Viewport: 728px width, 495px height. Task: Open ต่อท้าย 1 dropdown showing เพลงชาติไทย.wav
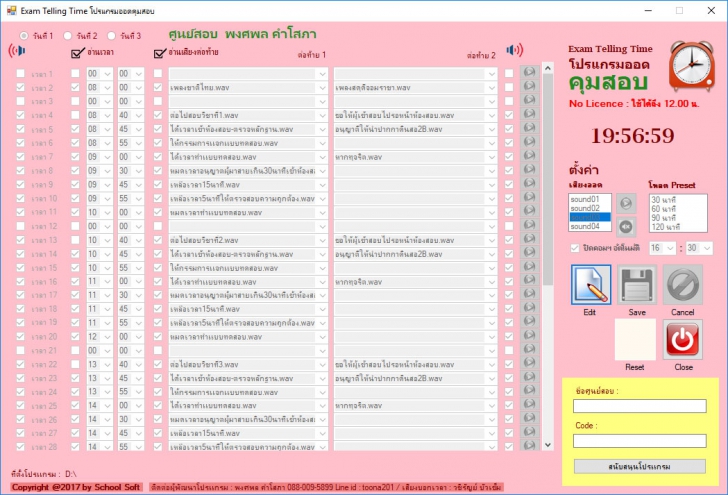coord(323,88)
